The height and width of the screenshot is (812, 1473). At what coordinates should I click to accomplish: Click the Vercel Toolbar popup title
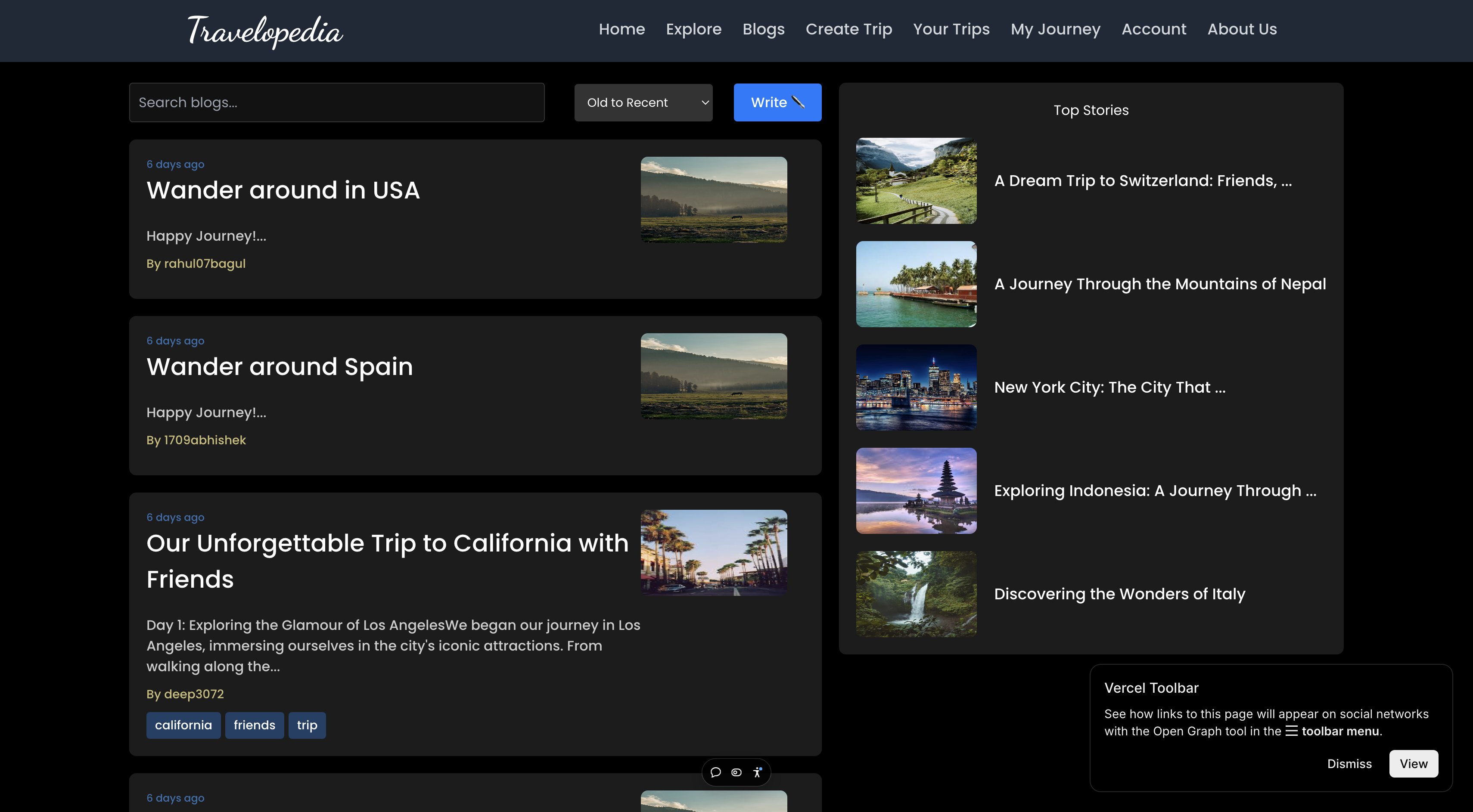(x=1151, y=688)
